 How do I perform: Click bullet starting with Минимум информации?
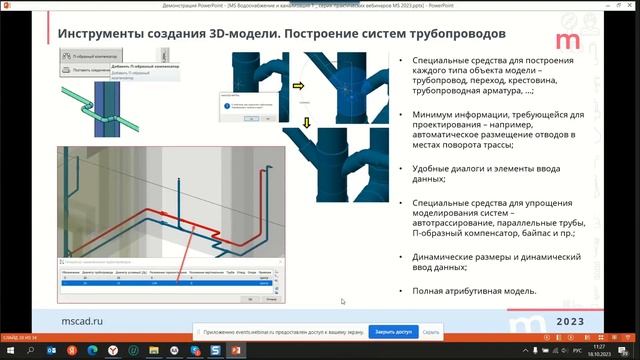[498, 129]
